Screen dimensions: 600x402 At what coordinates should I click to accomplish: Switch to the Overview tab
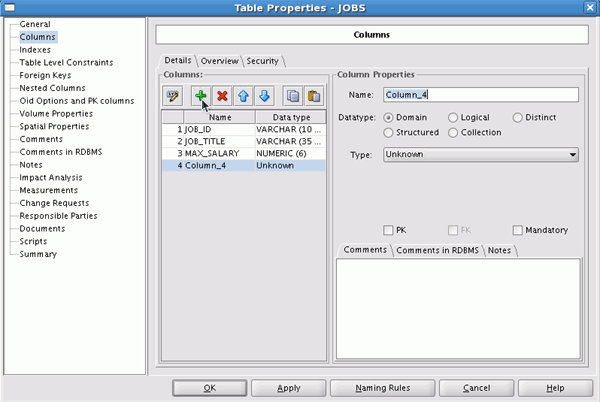pyautogui.click(x=219, y=61)
